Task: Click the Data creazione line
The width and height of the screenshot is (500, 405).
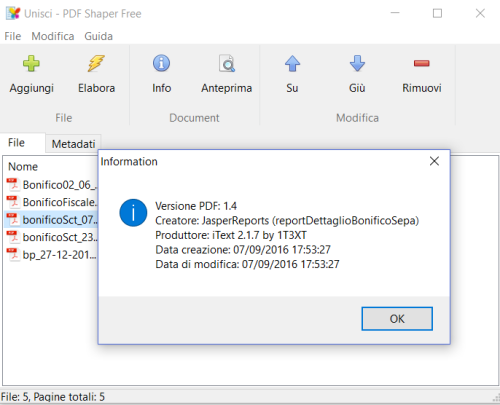Action: pos(243,250)
